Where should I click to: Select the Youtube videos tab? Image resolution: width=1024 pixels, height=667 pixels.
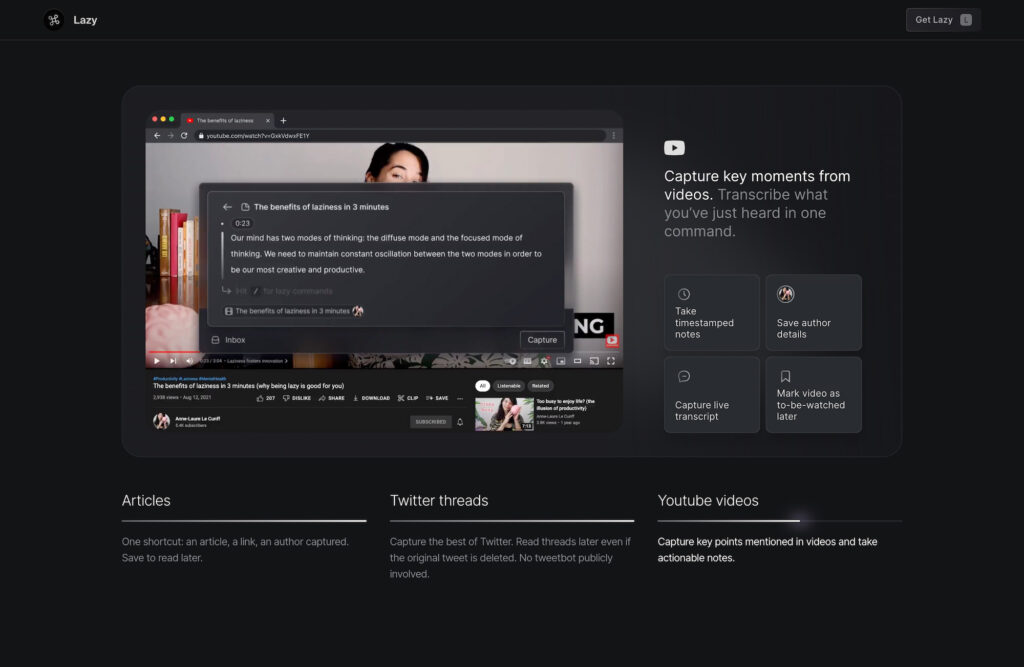click(708, 500)
